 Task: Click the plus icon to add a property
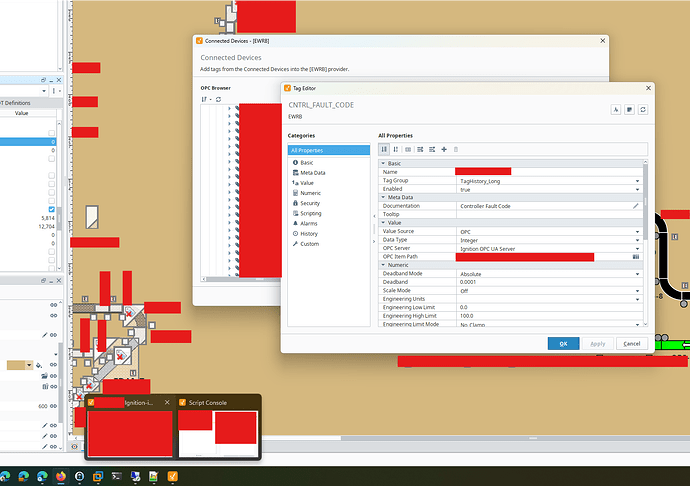coord(444,150)
